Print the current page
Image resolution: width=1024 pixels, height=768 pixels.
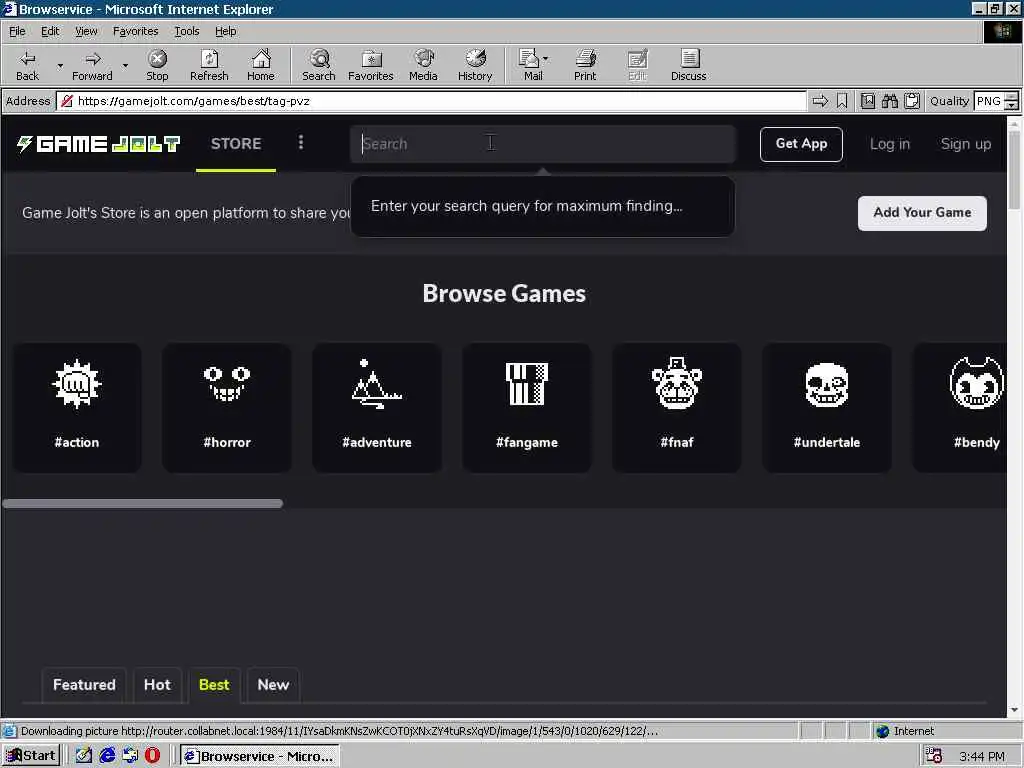pyautogui.click(x=585, y=65)
